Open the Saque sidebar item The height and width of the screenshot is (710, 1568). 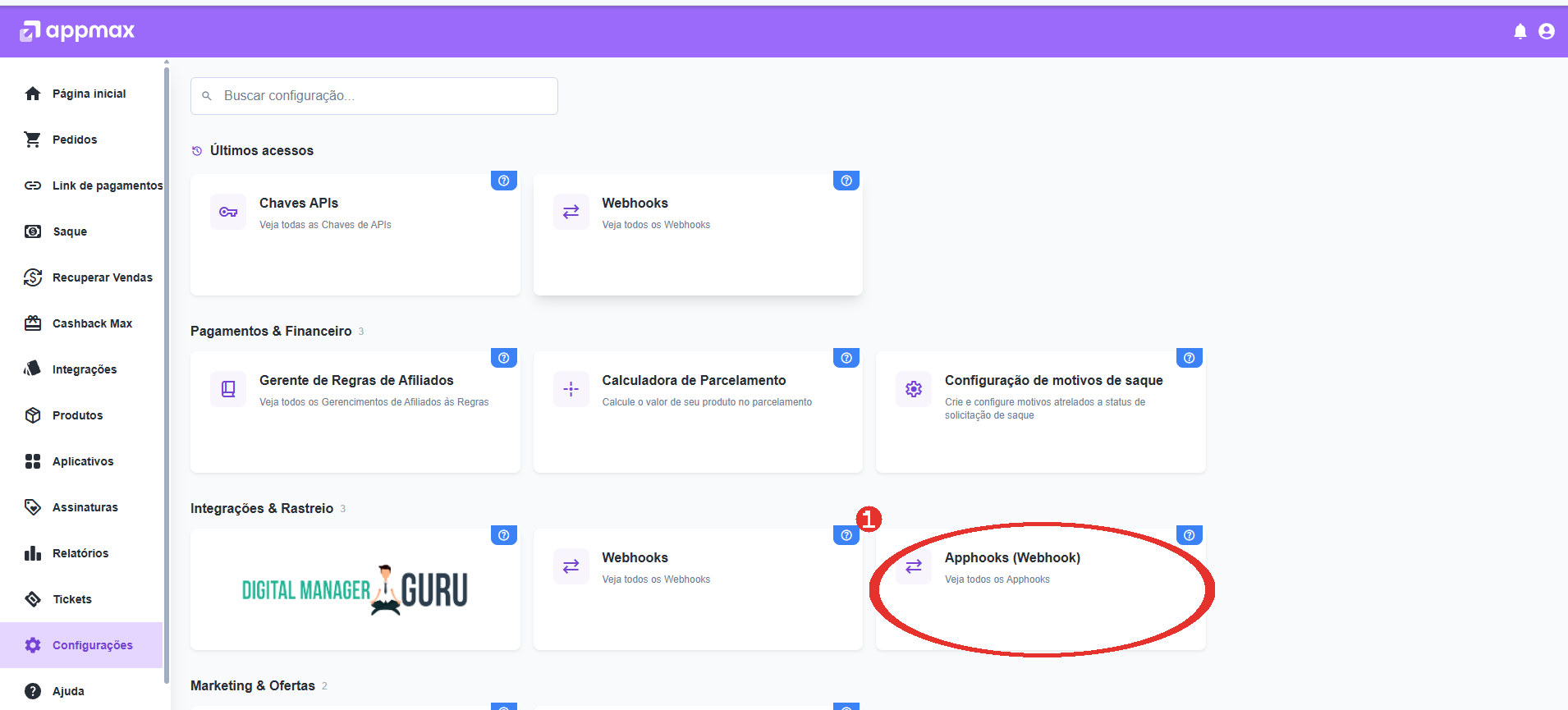click(x=82, y=231)
